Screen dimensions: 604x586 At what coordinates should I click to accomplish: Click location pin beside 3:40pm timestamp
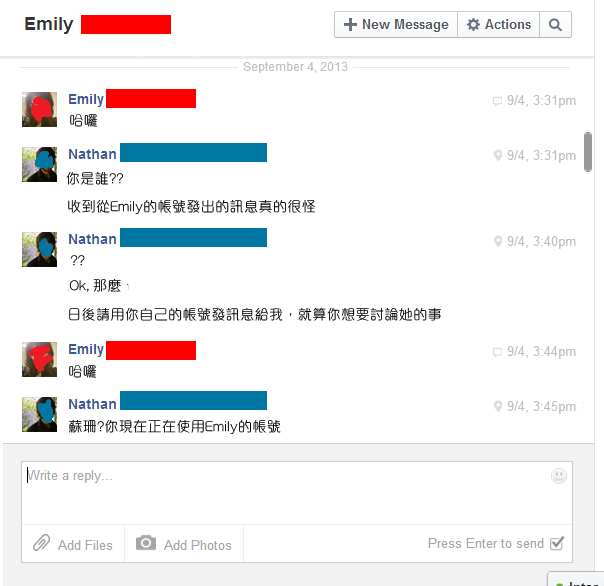[x=498, y=242]
